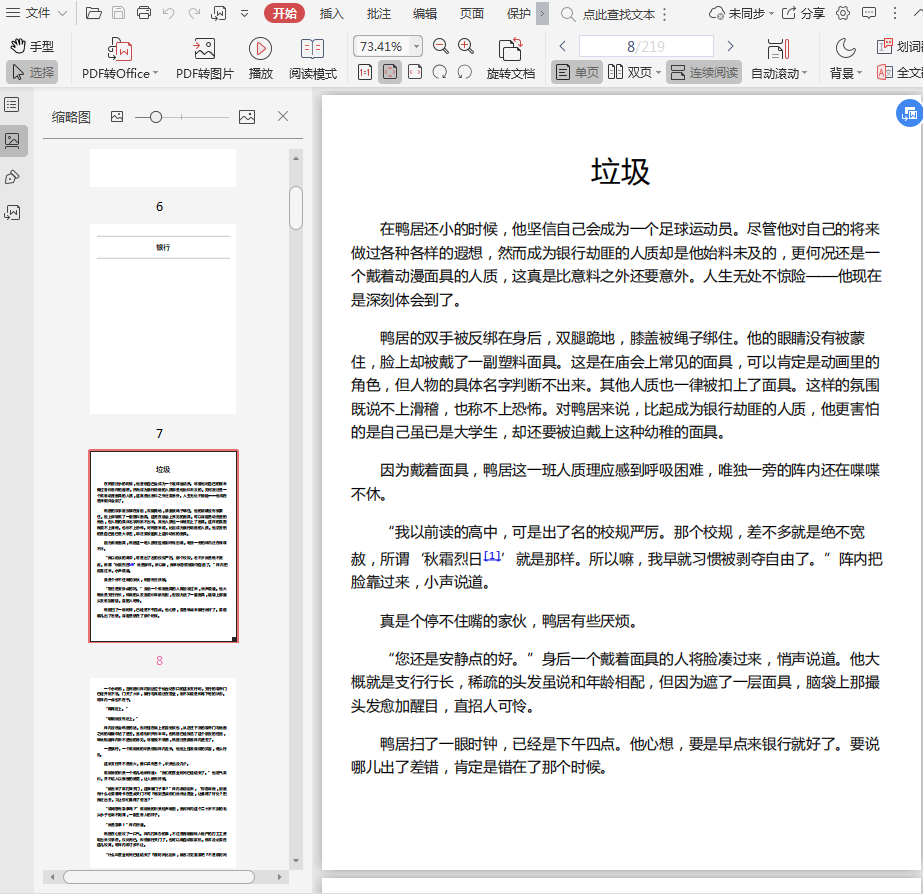Open 自动滚动 auto scroll dropdown
Viewport: 923px width, 894px height.
click(x=778, y=58)
